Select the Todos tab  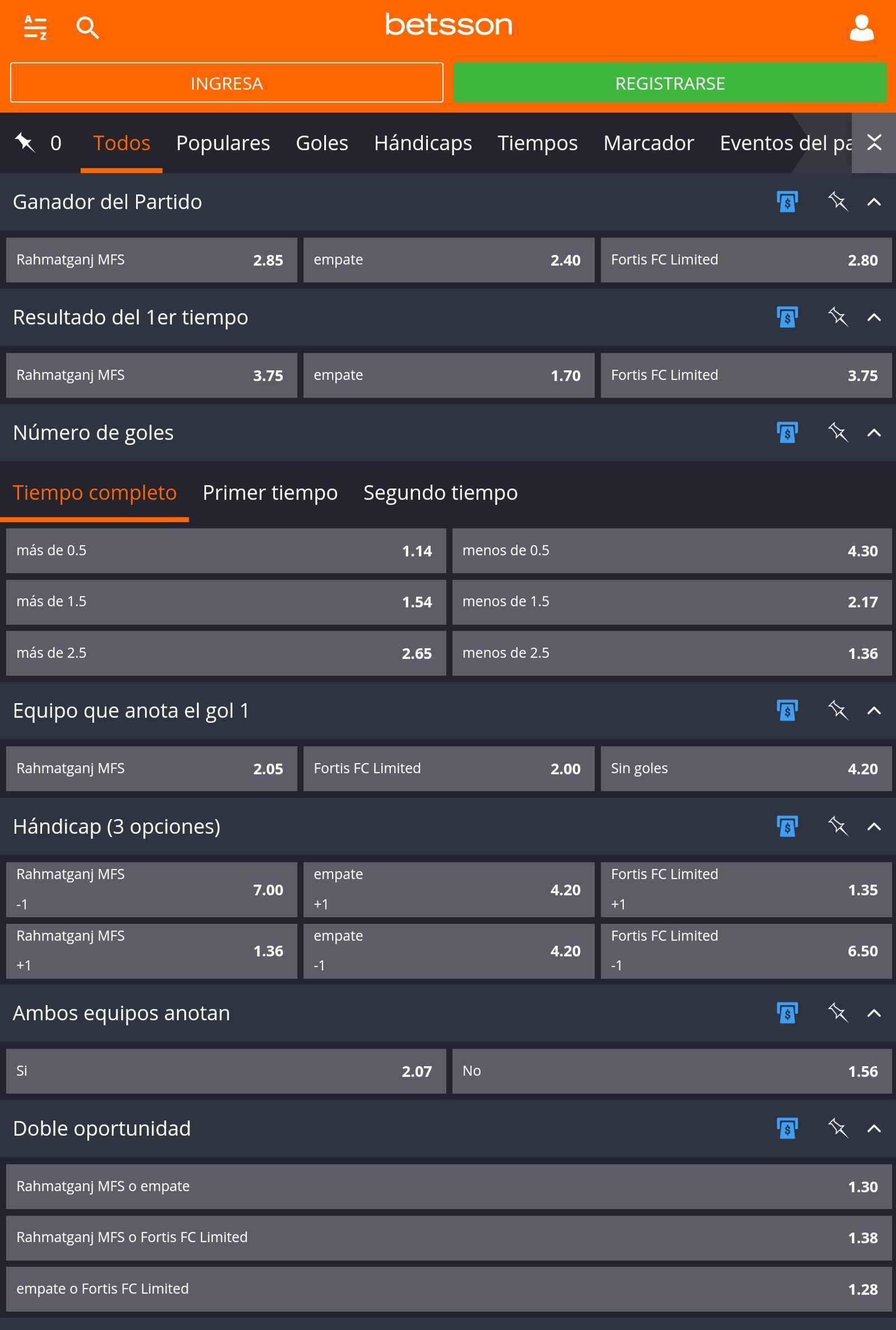click(122, 143)
